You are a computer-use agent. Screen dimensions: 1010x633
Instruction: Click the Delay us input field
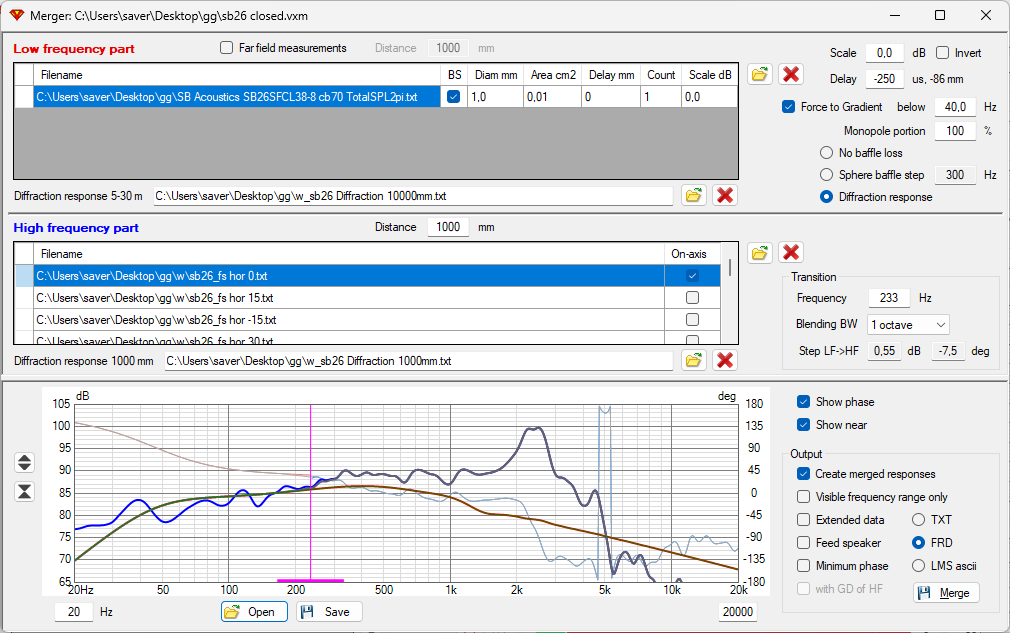pyautogui.click(x=885, y=79)
